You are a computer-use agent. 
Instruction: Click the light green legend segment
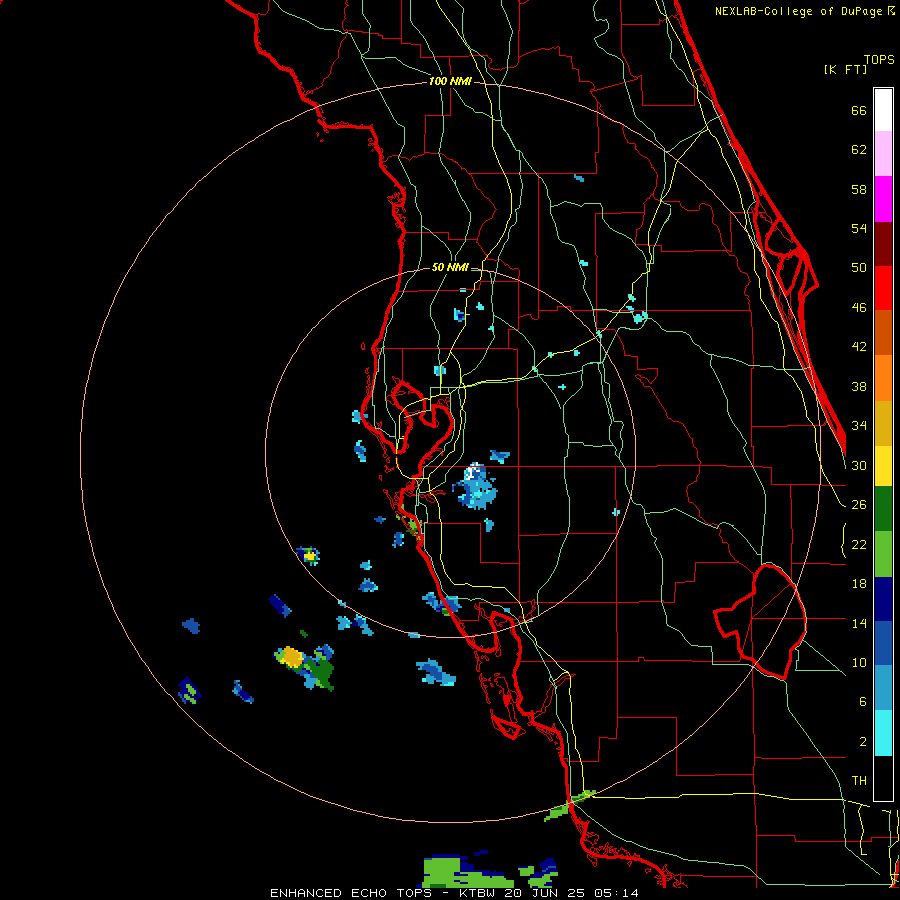(883, 554)
